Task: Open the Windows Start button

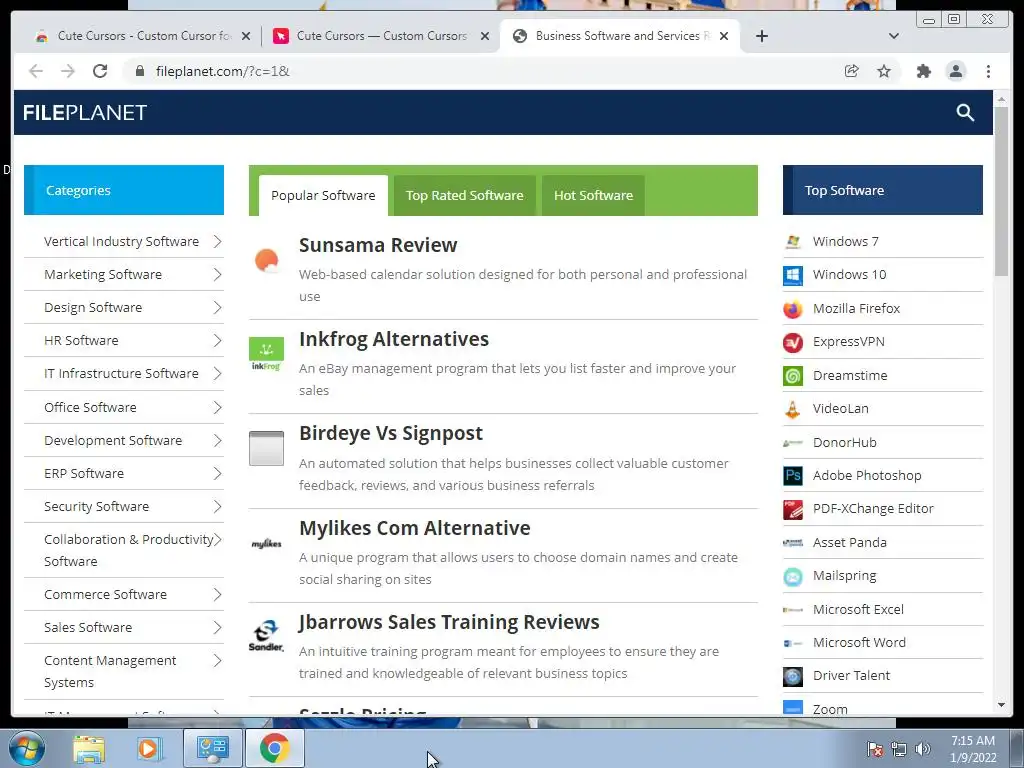Action: [x=25, y=748]
